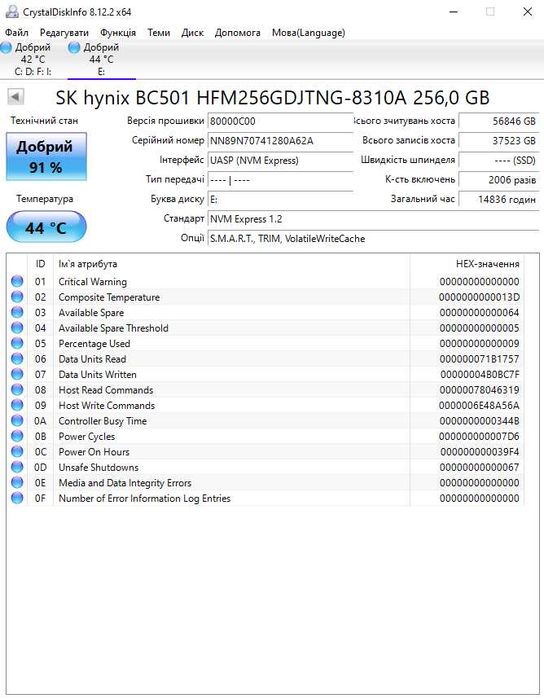Click status orb for Critical Warning row
This screenshot has width=544, height=699.
[17, 281]
